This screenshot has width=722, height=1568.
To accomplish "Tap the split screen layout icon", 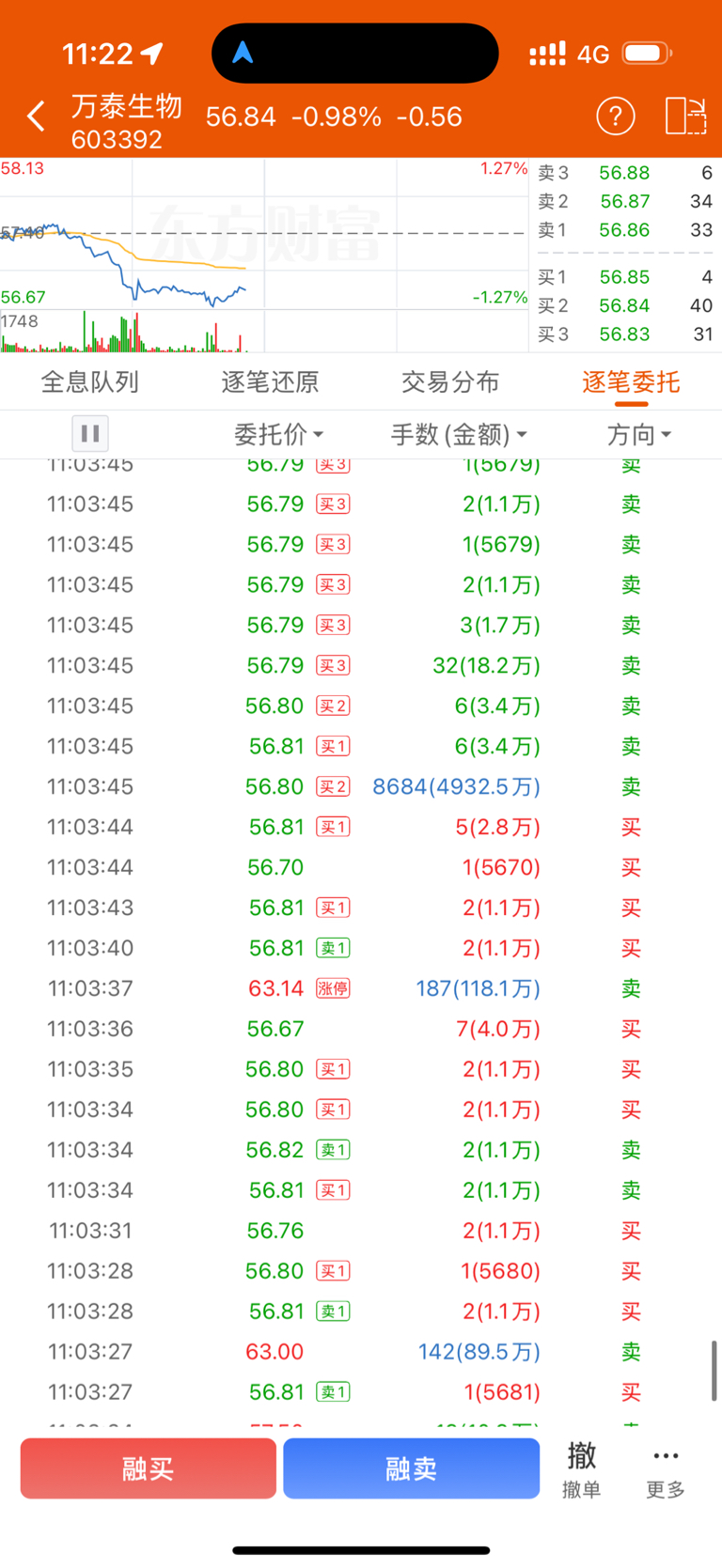I will [x=685, y=116].
